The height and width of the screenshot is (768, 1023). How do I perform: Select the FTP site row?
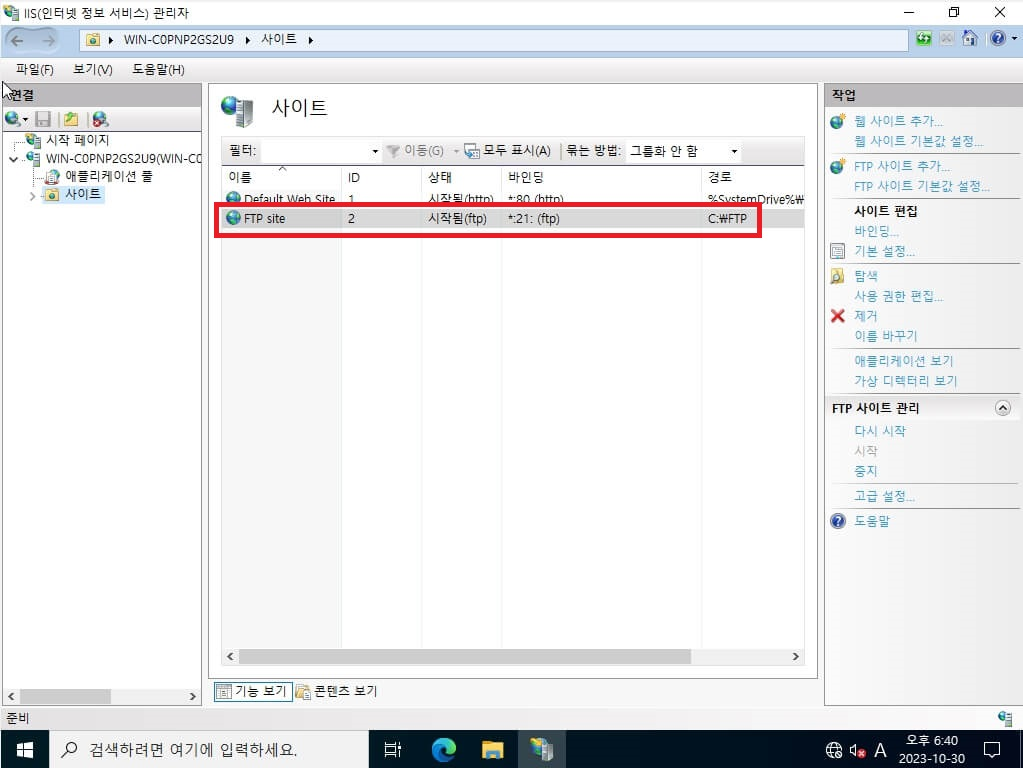click(x=512, y=219)
